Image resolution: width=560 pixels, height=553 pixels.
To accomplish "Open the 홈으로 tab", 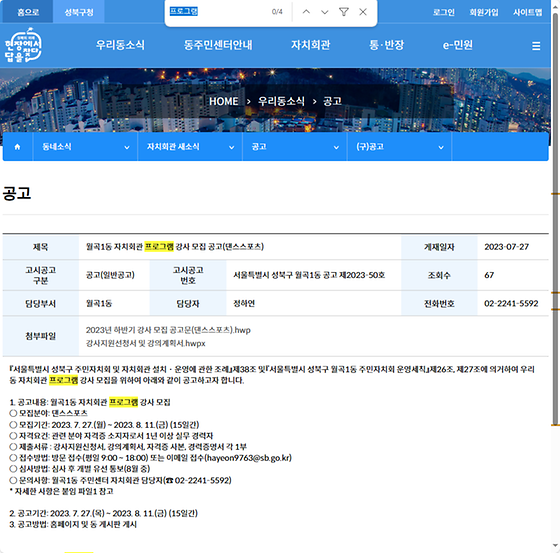I will click(28, 12).
